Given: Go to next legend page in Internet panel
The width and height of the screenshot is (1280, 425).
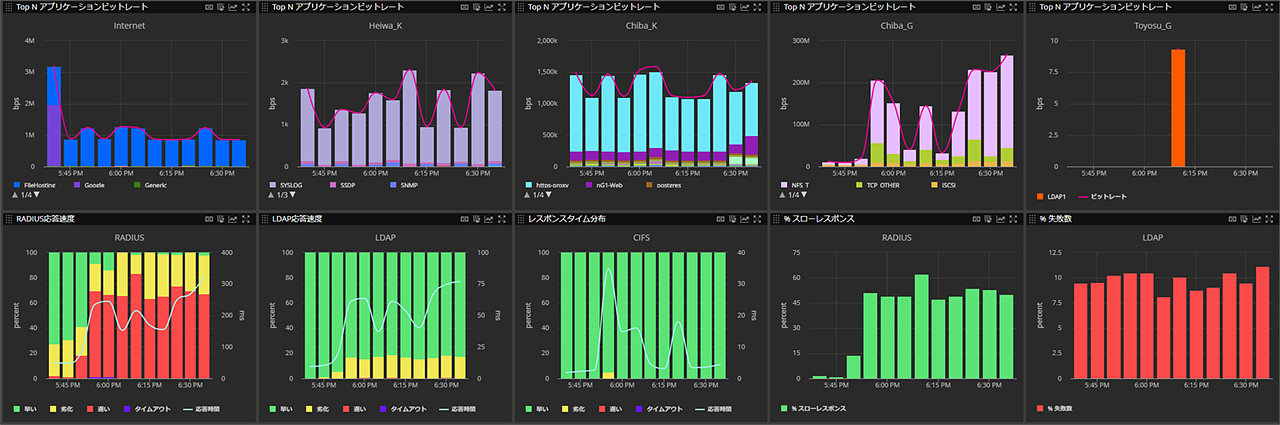Looking at the screenshot, I should [x=39, y=194].
